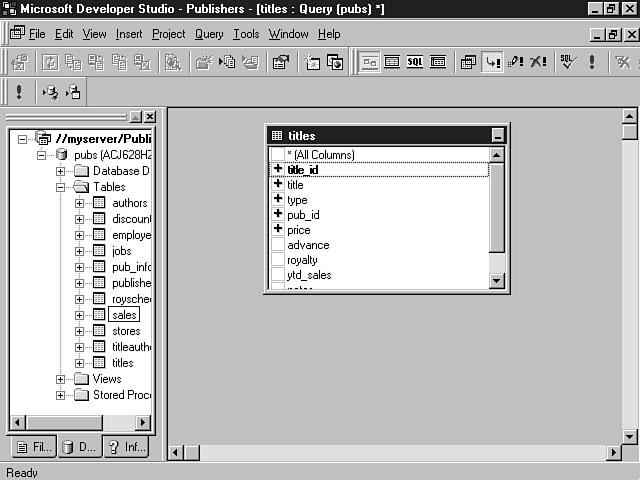The image size is (640, 480).
Task: Toggle the royalty column checkbox
Action: click(278, 260)
